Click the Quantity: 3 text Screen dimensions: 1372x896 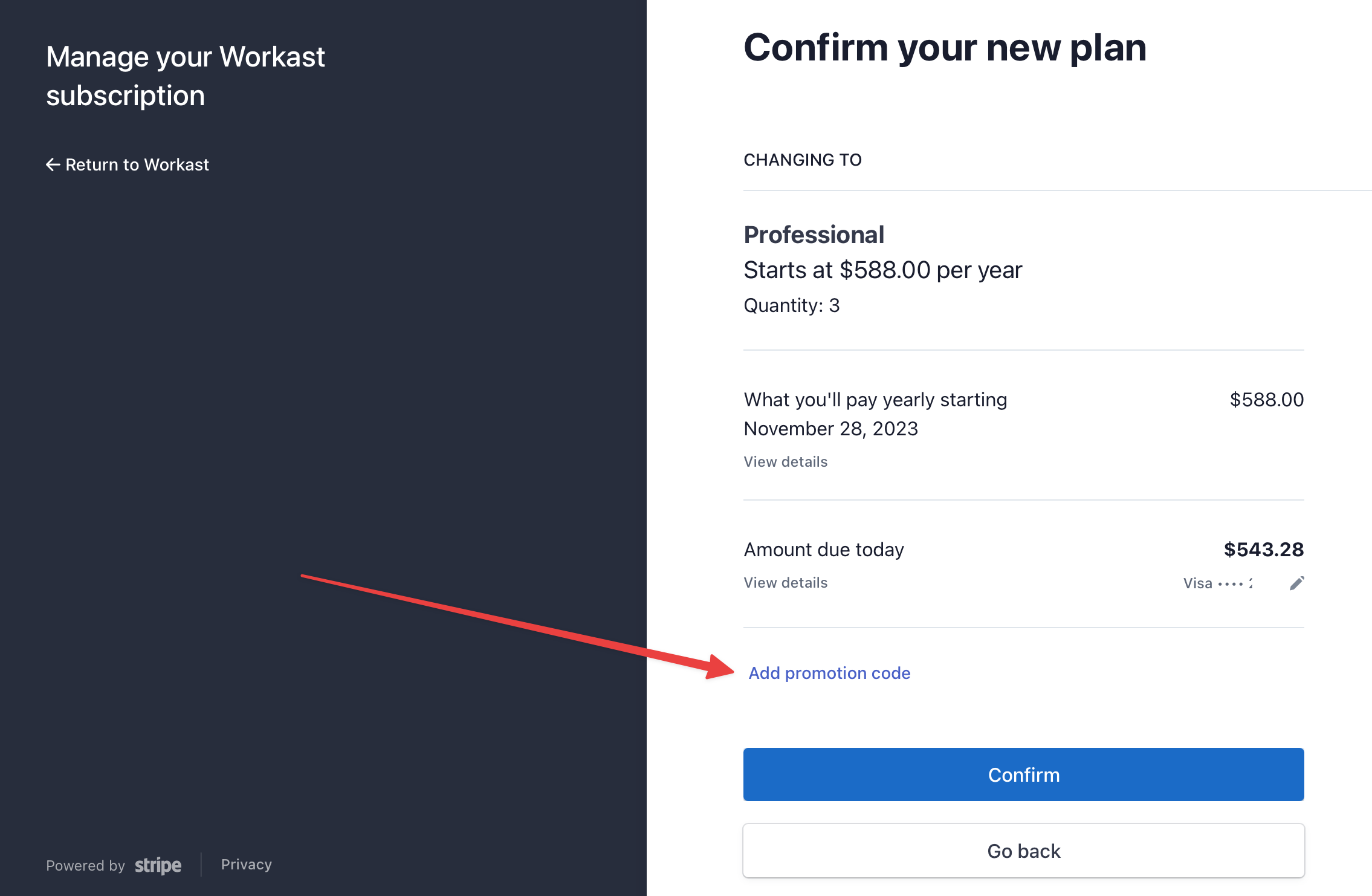coord(791,306)
